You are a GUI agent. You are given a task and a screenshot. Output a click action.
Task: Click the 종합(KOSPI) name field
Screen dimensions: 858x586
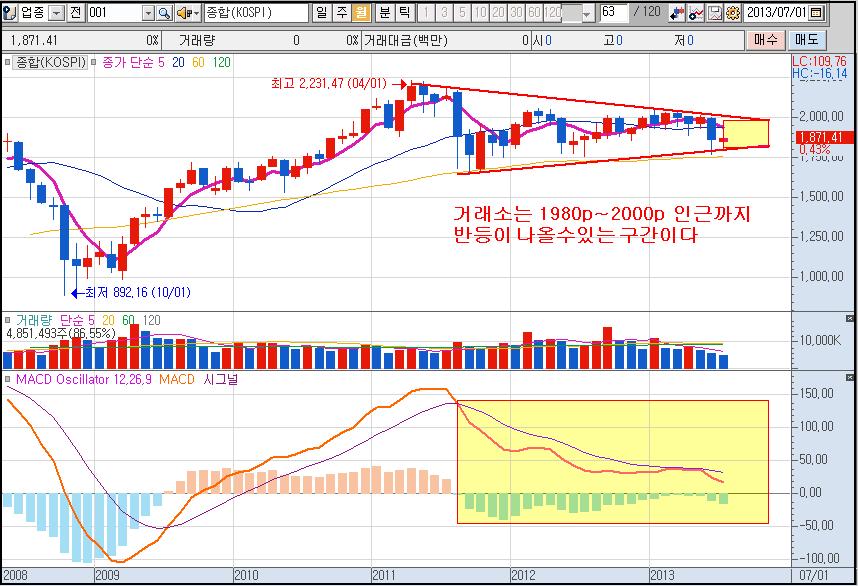(x=256, y=13)
